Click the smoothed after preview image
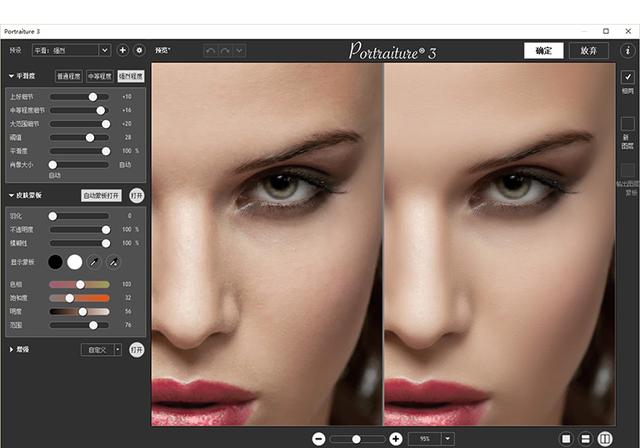 [500, 244]
